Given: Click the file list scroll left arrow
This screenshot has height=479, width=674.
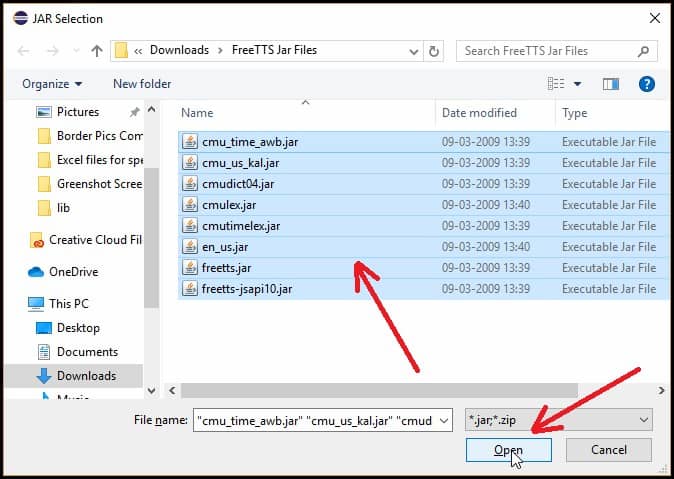Looking at the screenshot, I should [172, 390].
